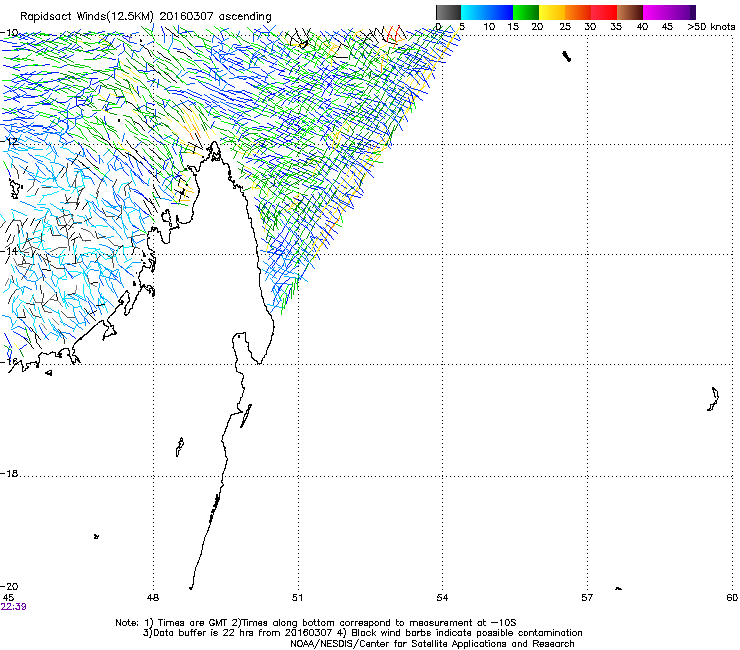
Task: Click the red 30-35 knots legend swatch
Action: click(604, 12)
